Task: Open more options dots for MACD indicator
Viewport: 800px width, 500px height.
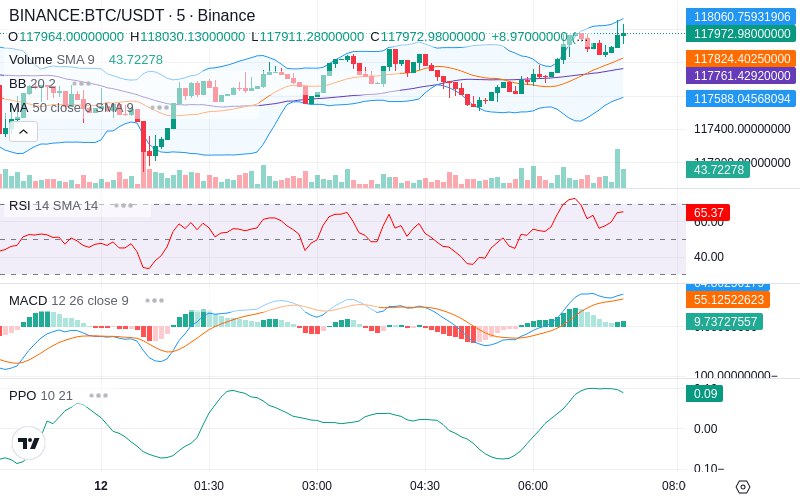Action: [x=155, y=301]
